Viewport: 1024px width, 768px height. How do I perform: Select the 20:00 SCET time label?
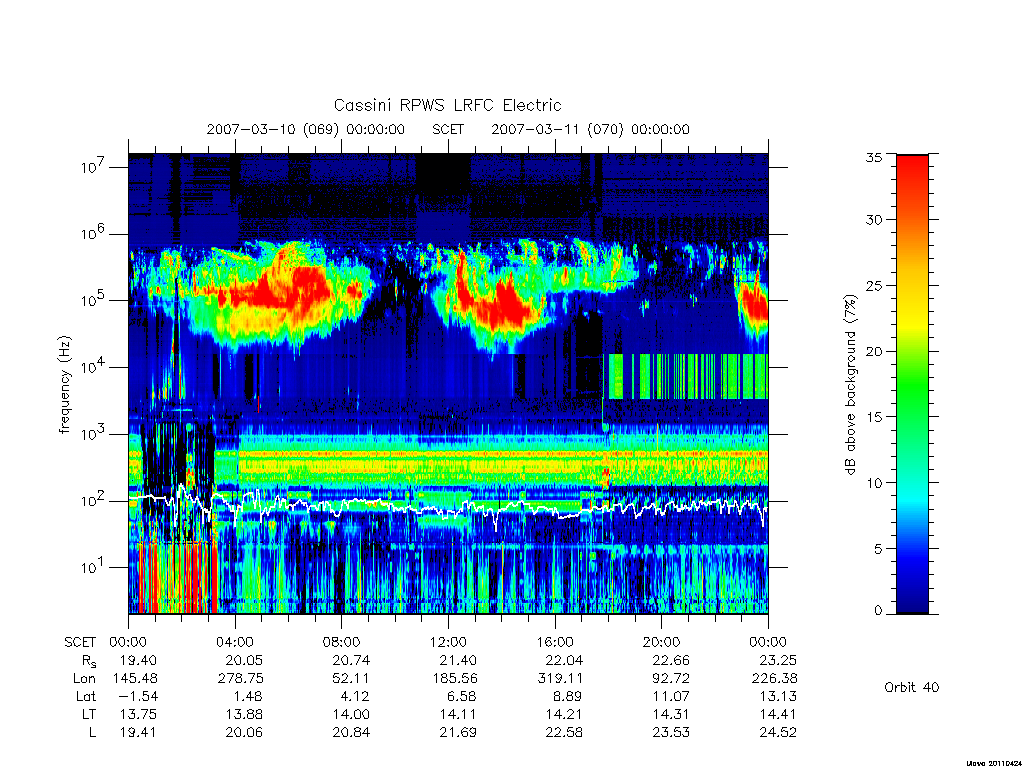[x=661, y=642]
